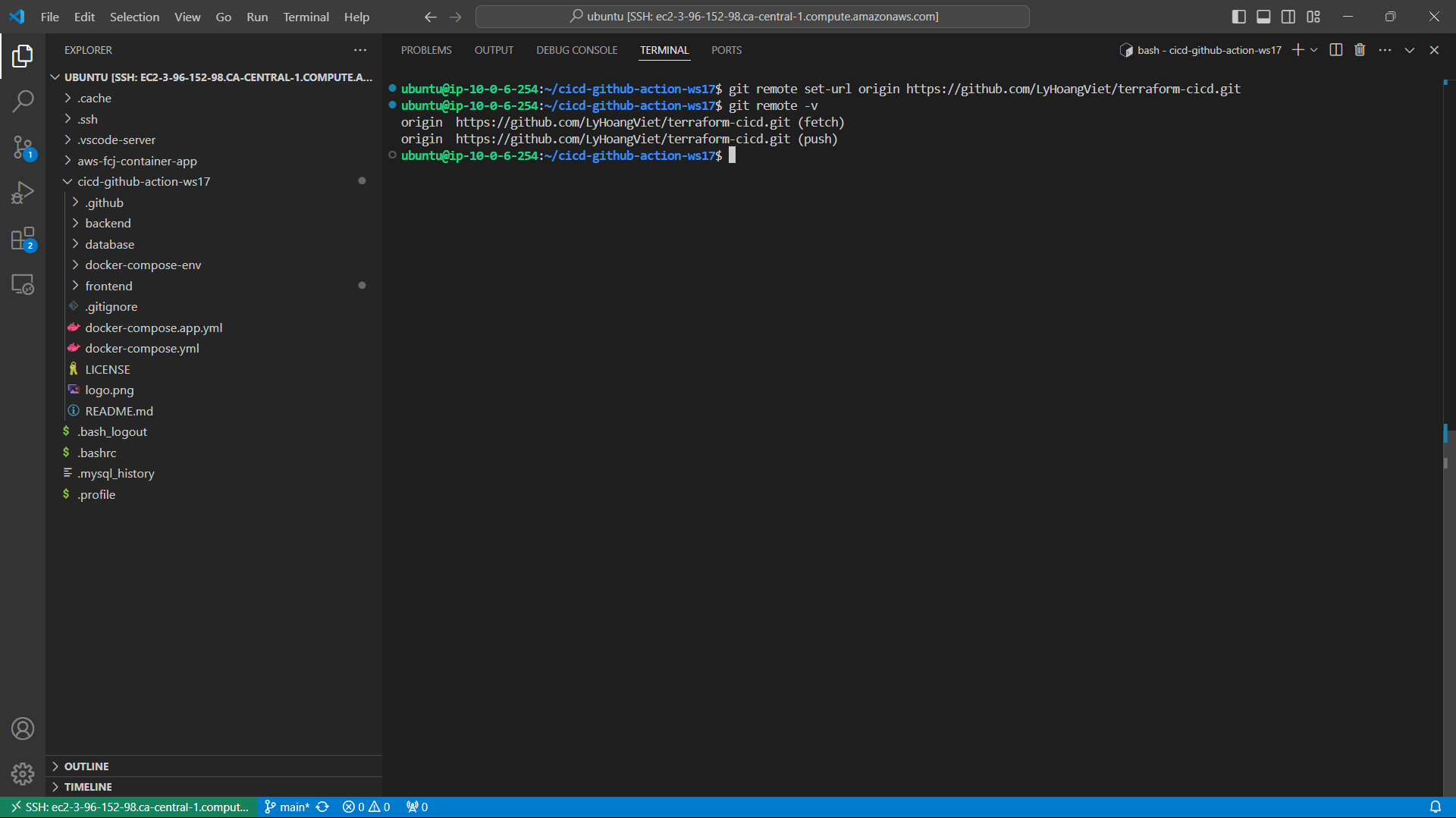Screen dimensions: 1456x818
Task: Hide the panel with the chevron down
Action: 1410,50
